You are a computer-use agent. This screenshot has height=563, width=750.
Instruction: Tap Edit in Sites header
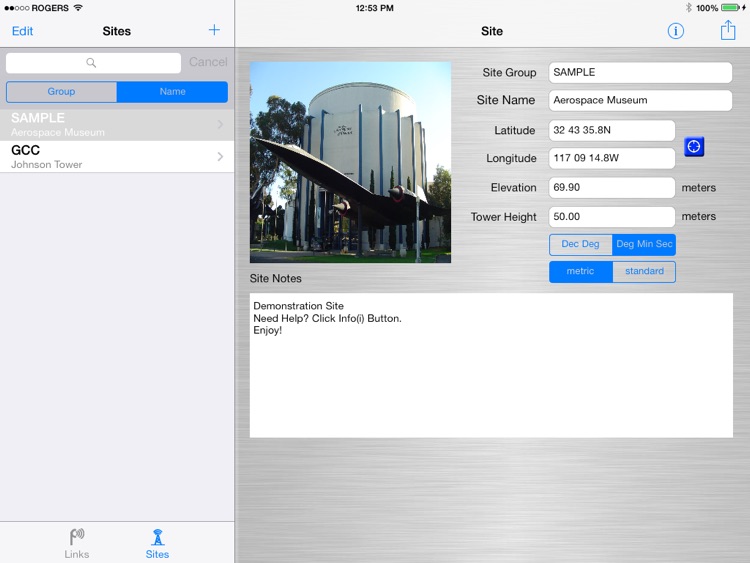22,31
